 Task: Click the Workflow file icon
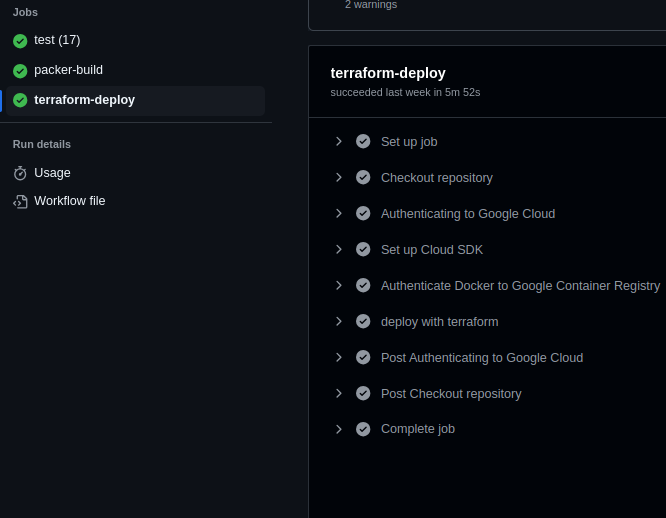[20, 201]
